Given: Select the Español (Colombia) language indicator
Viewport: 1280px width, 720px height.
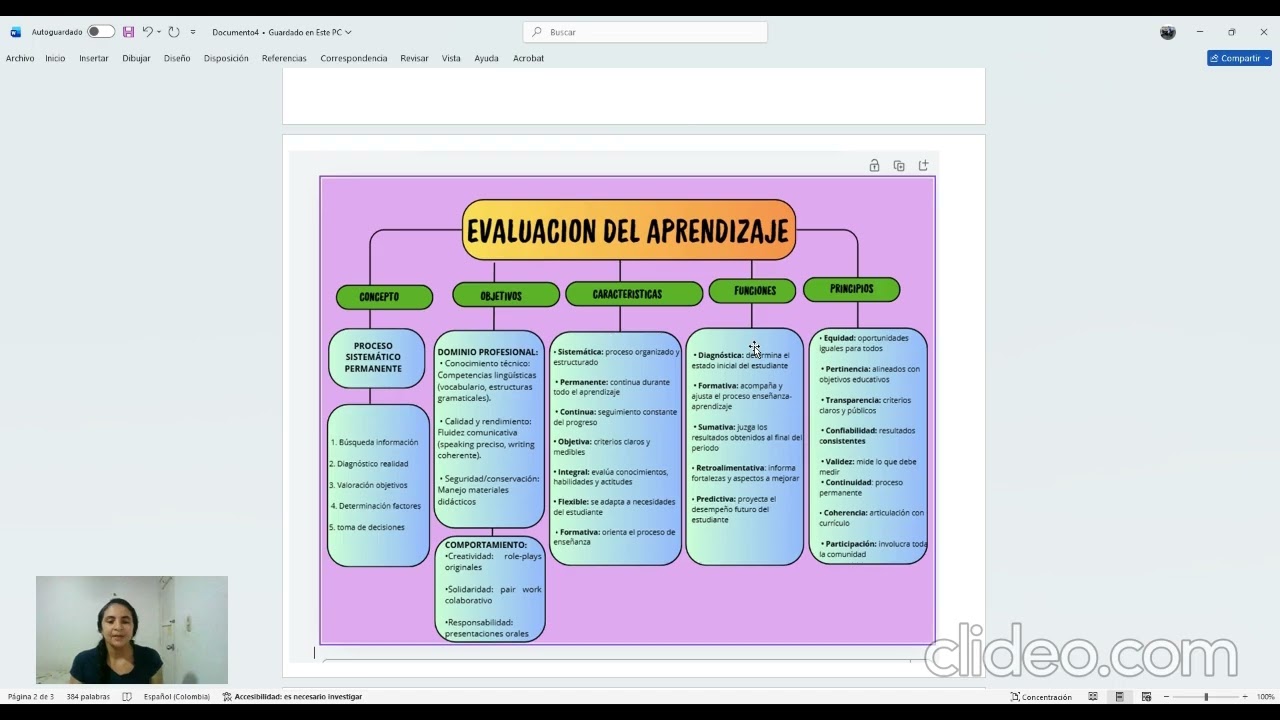Looking at the screenshot, I should coord(177,696).
